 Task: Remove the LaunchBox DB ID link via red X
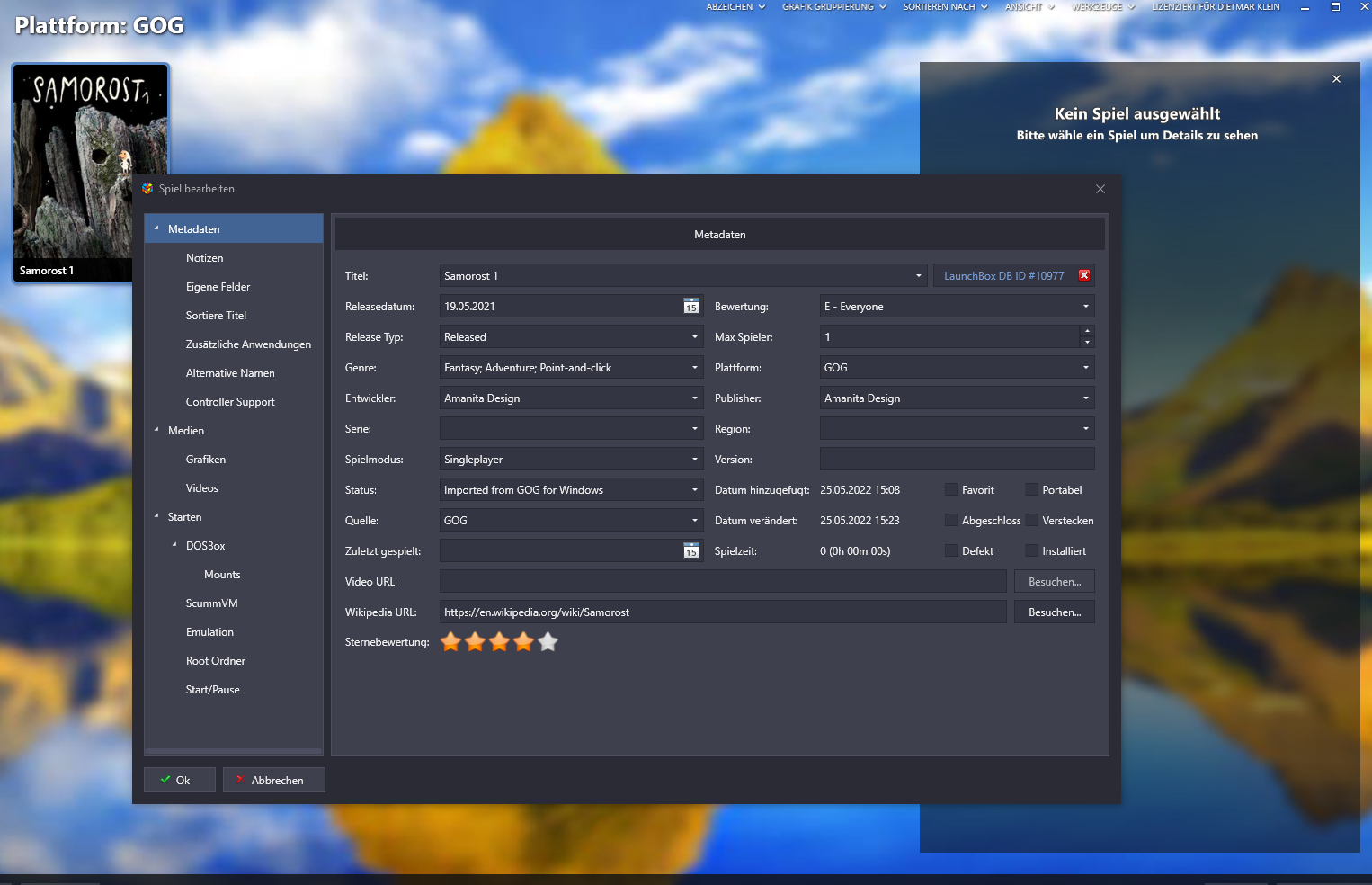1084,275
